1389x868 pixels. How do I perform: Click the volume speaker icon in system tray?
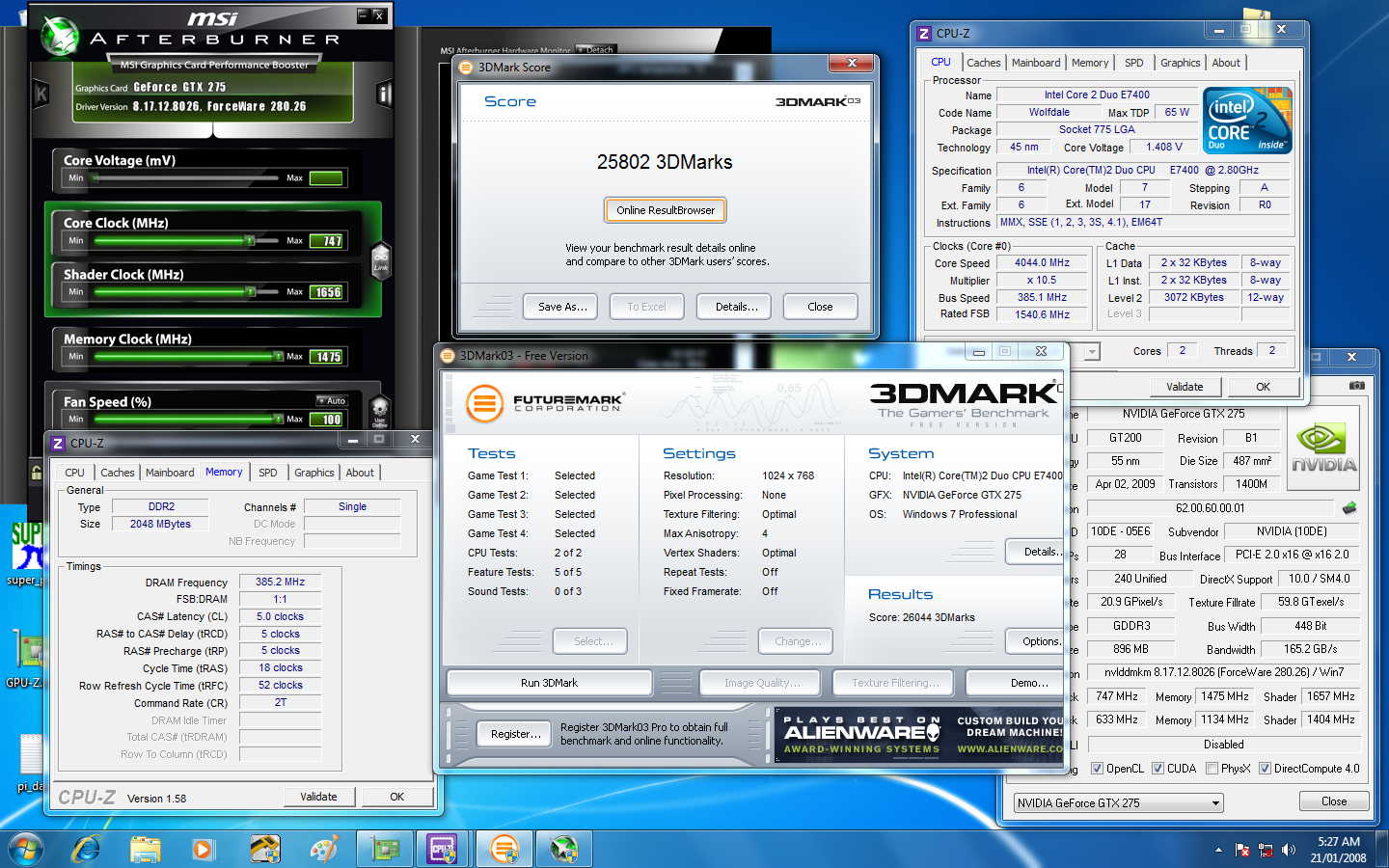(x=1288, y=850)
